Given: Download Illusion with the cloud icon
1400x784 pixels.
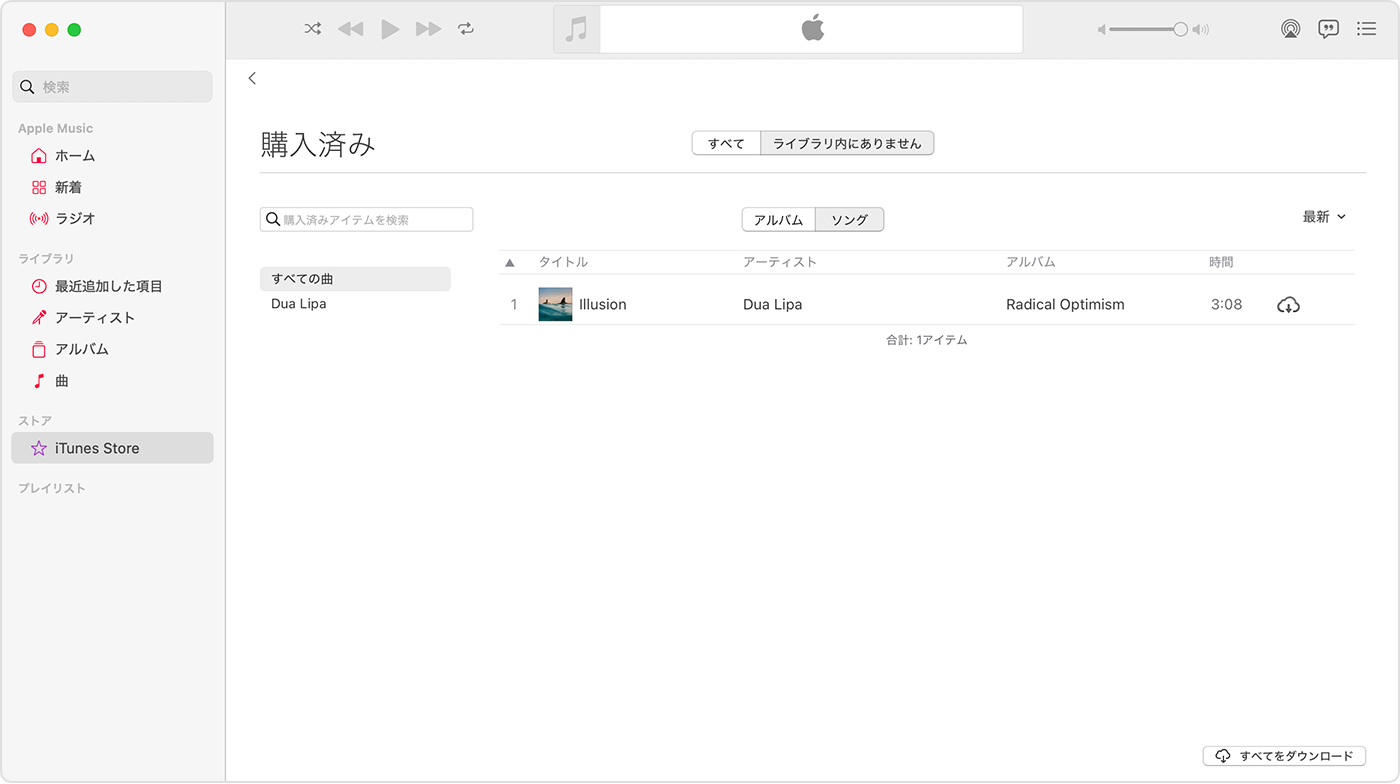Looking at the screenshot, I should pos(1288,305).
